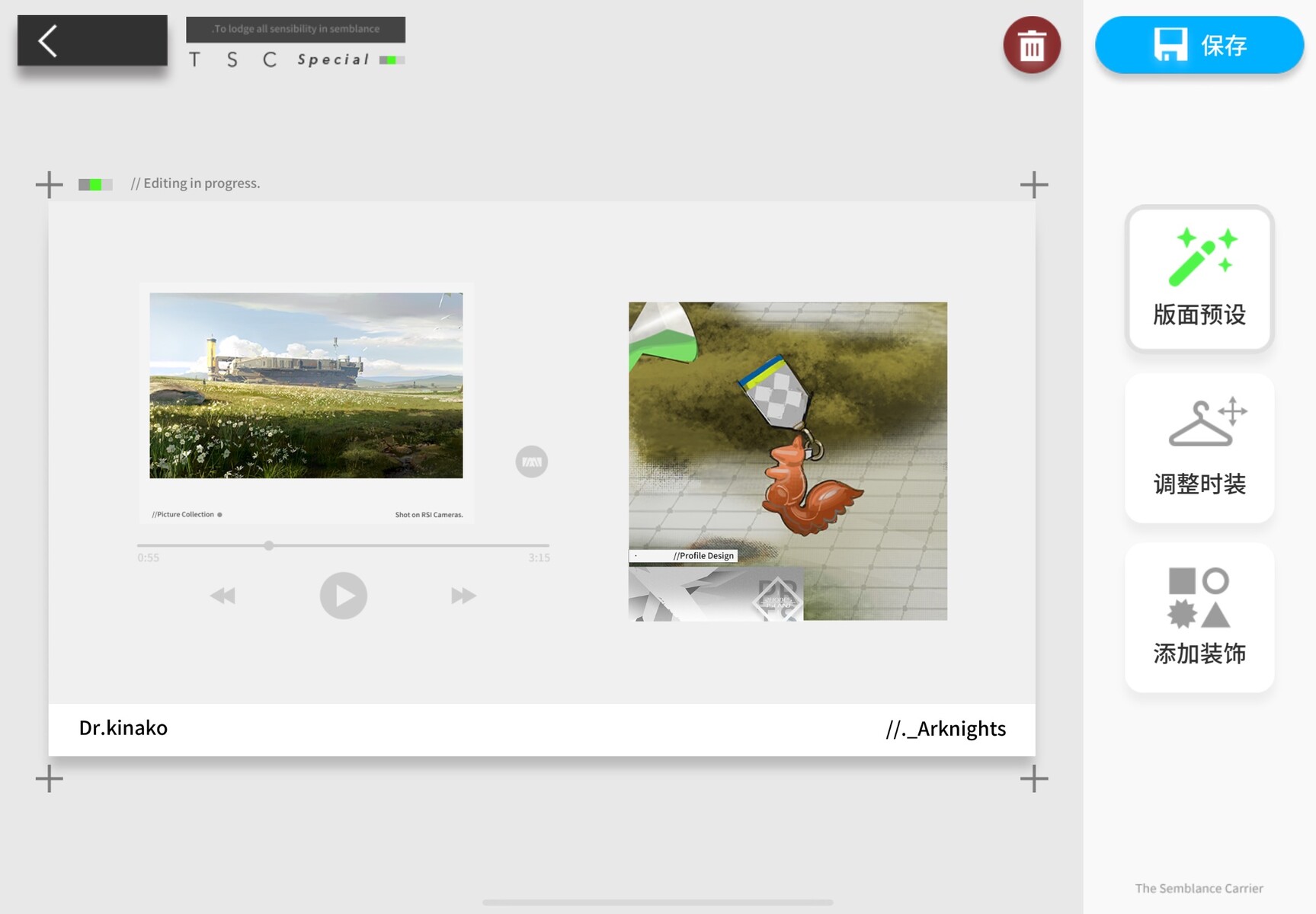Click bottom-right plus corner marker
The image size is (1316, 914).
point(1034,778)
